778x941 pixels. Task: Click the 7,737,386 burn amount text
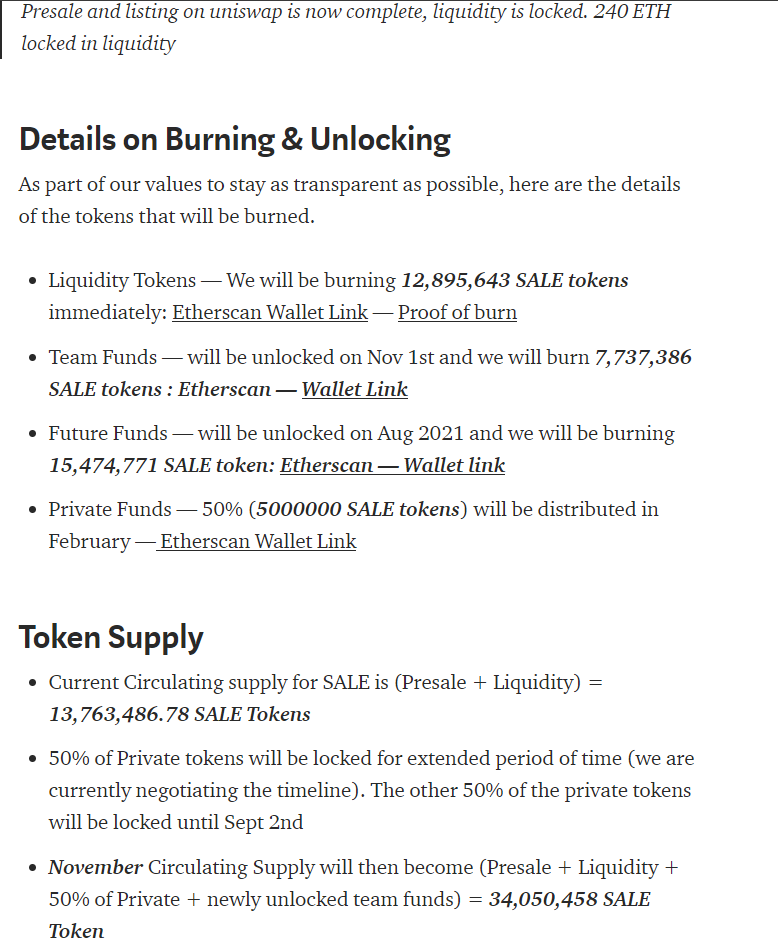(x=643, y=358)
